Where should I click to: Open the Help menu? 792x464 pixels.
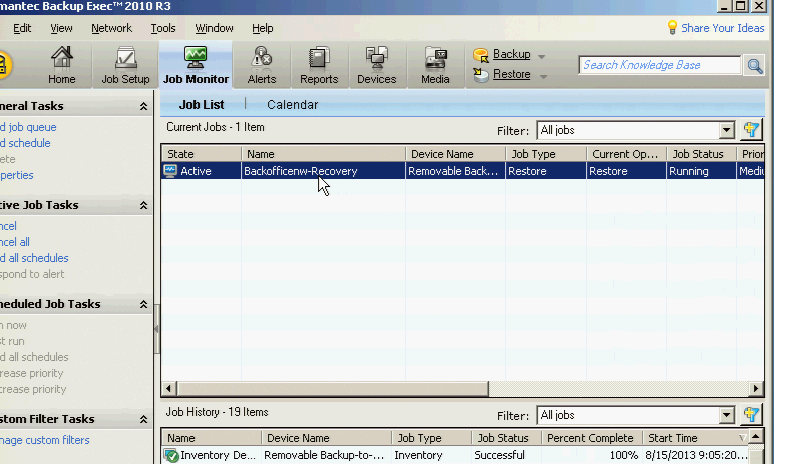pos(263,28)
